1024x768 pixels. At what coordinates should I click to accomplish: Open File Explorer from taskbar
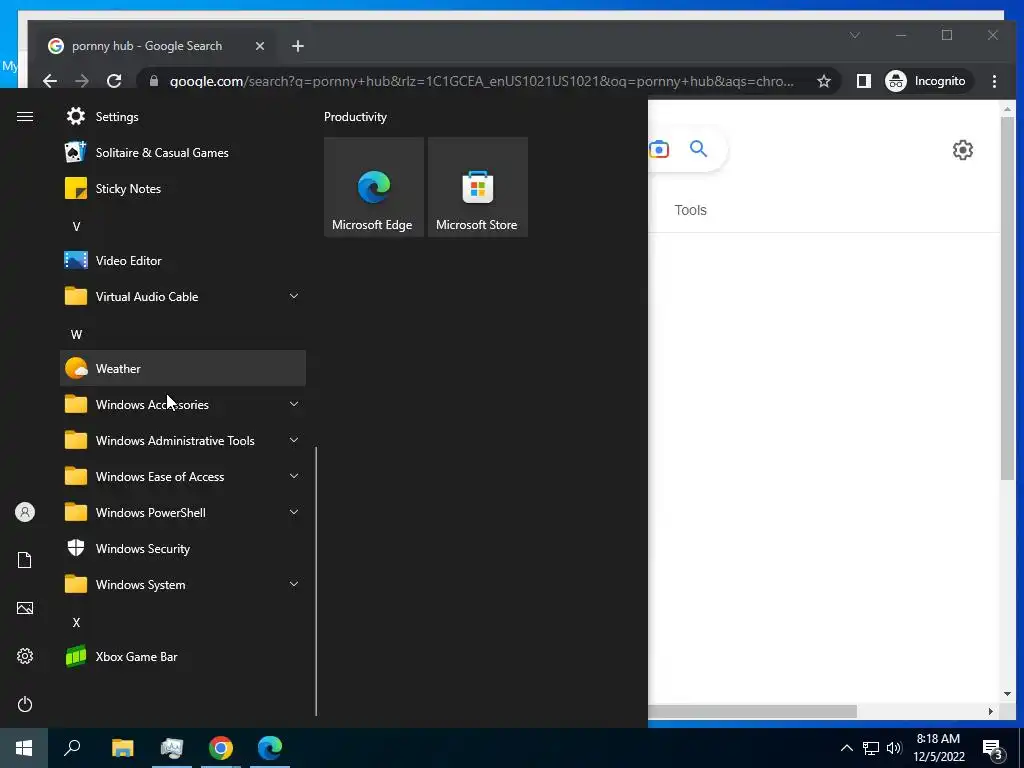tap(122, 748)
